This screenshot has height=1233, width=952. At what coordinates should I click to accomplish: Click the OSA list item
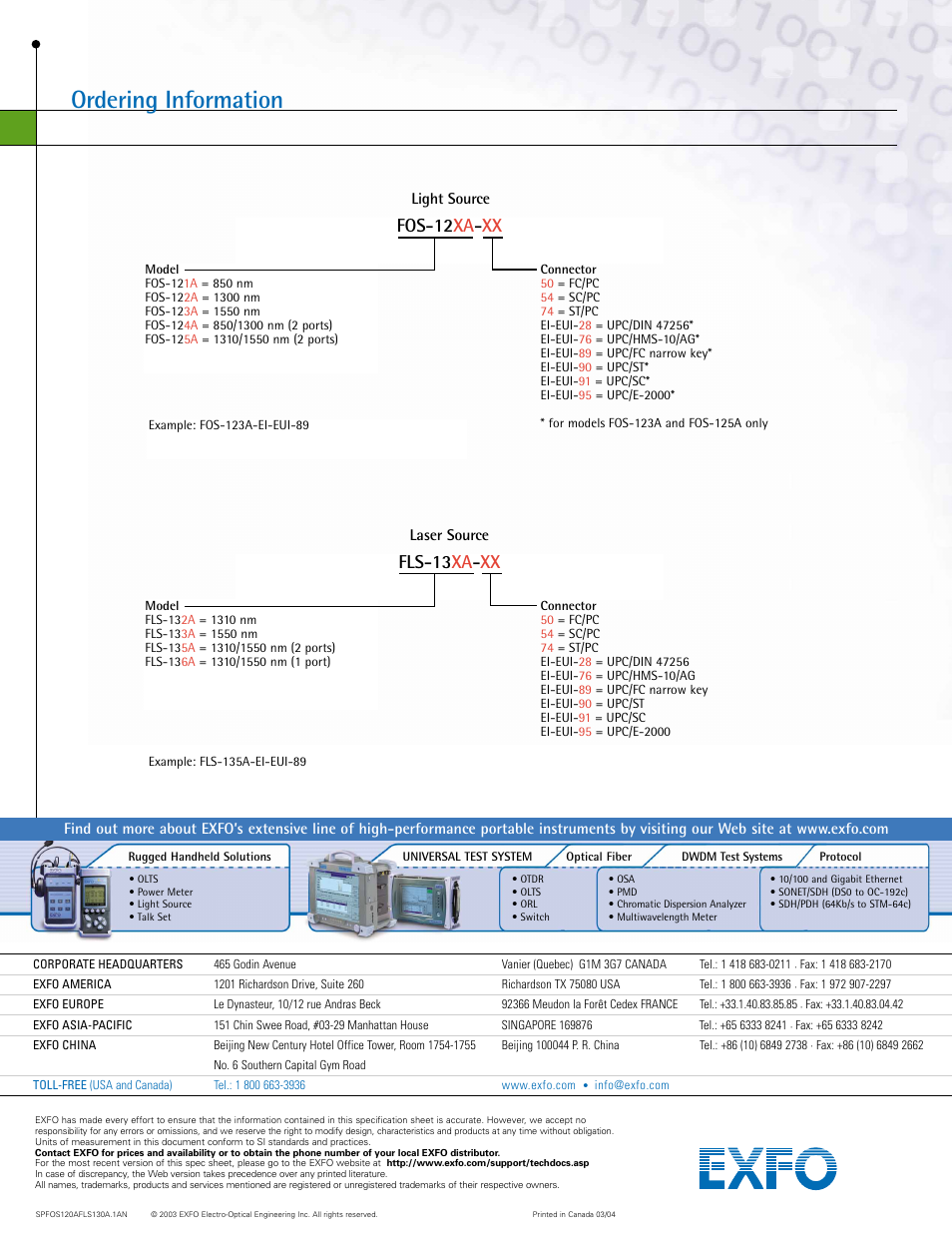622,880
